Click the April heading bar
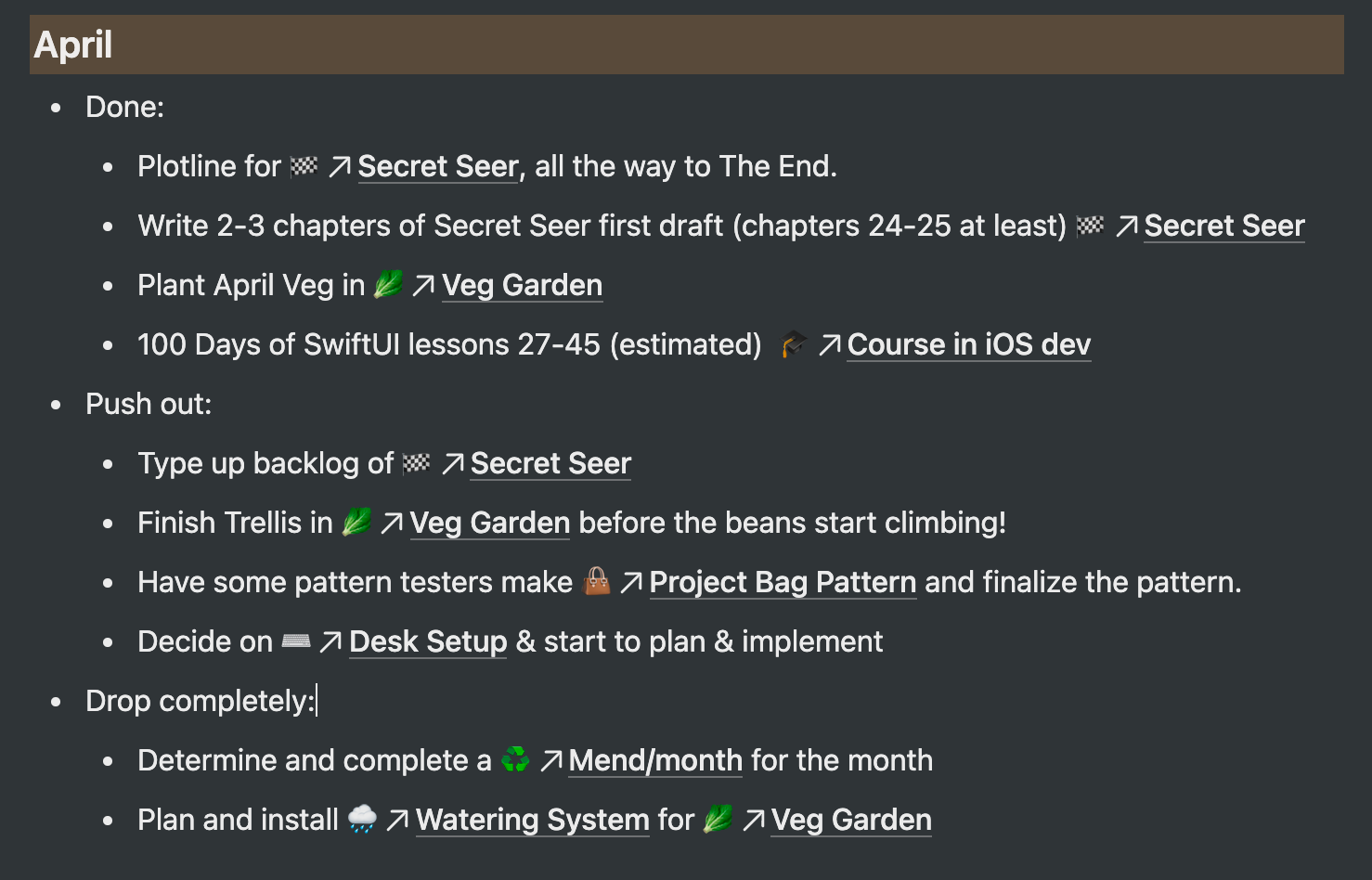The image size is (1372, 880). 687,45
